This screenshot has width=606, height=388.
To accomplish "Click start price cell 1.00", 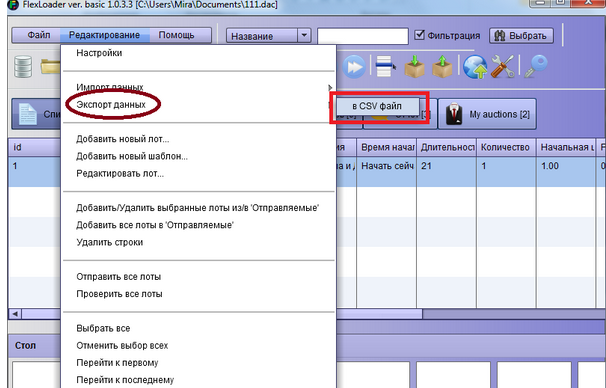I will tap(566, 172).
